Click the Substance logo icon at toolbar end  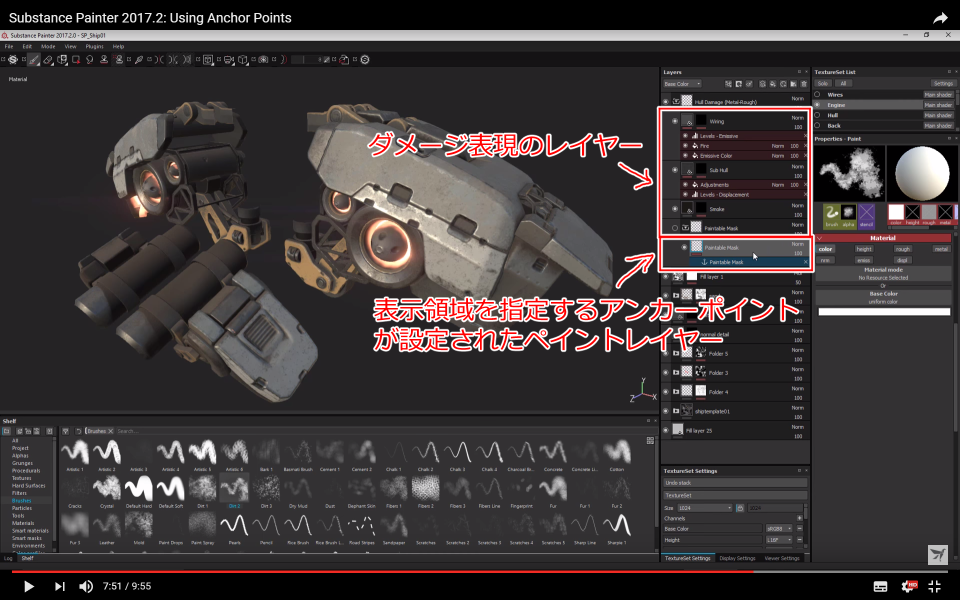pyautogui.click(x=364, y=59)
